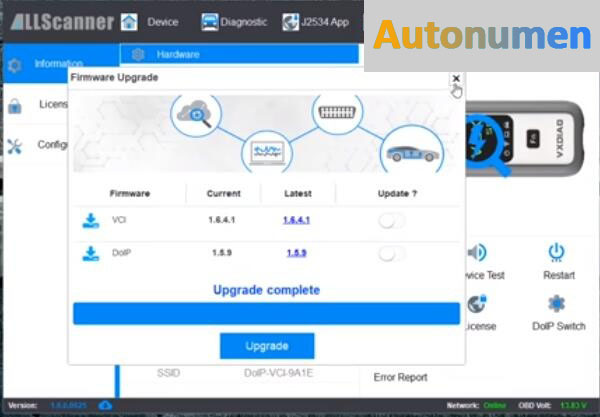This screenshot has height=417, width=600.
Task: Open the Device menu
Action: (163, 22)
